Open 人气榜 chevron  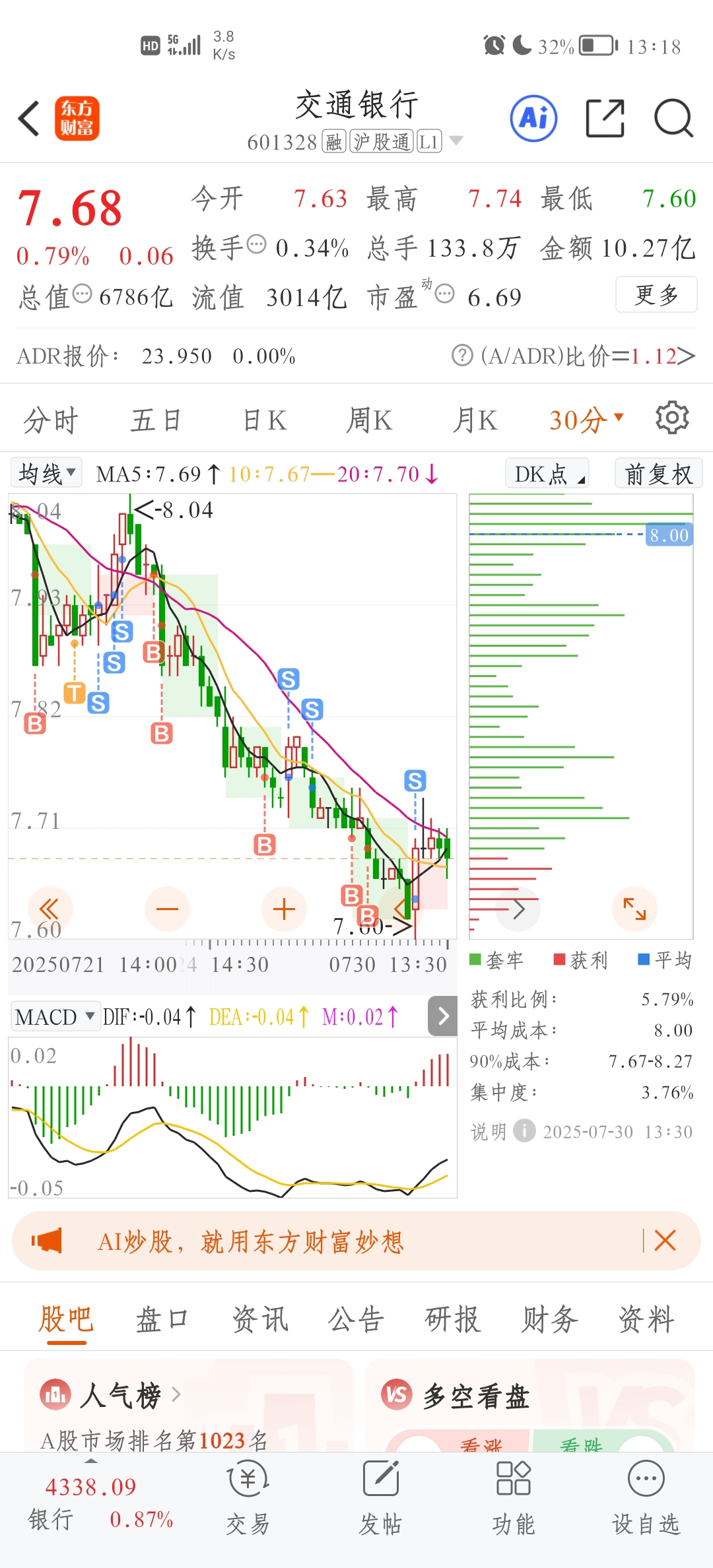[176, 1394]
